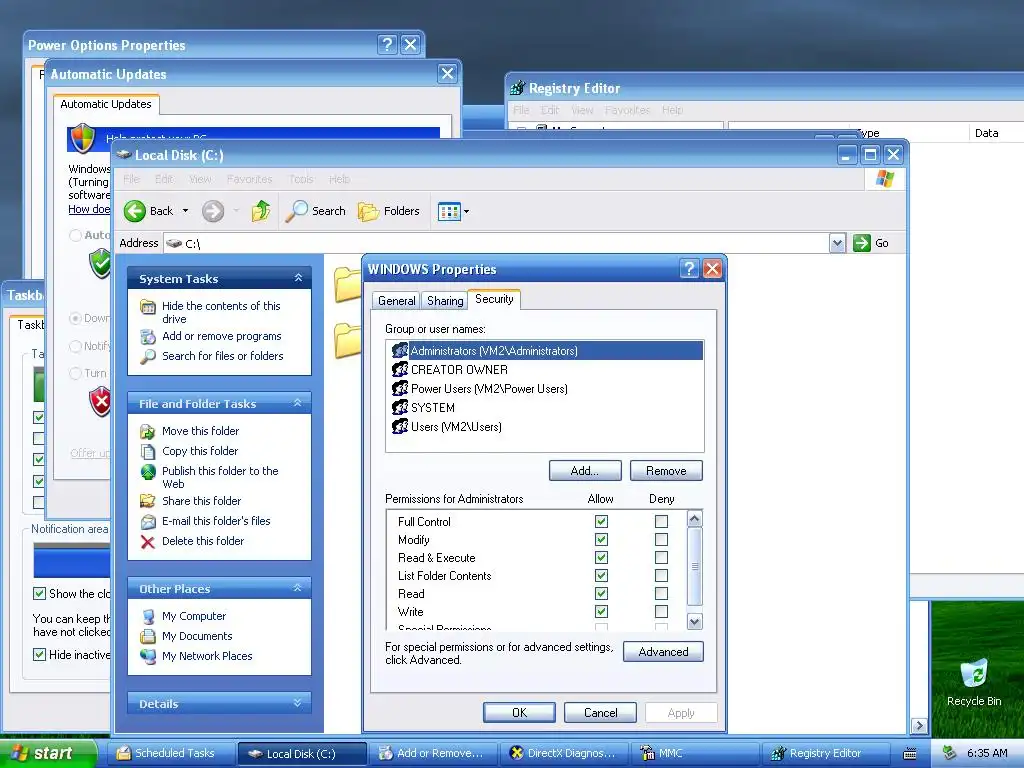
Task: Switch to Scheduled Tasks taskbar button
Action: [170, 753]
